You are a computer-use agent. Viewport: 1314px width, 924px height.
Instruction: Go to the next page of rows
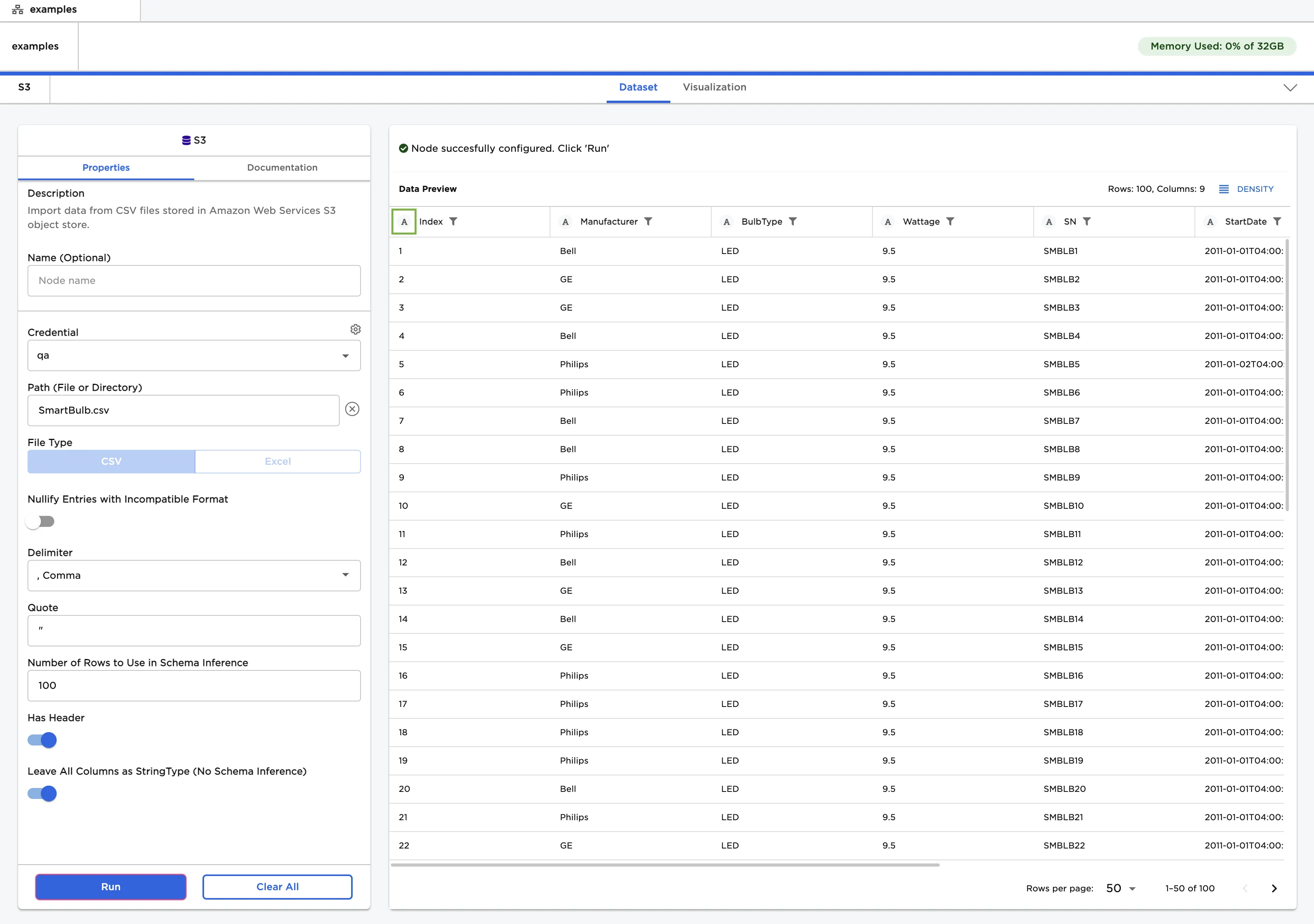(1274, 888)
